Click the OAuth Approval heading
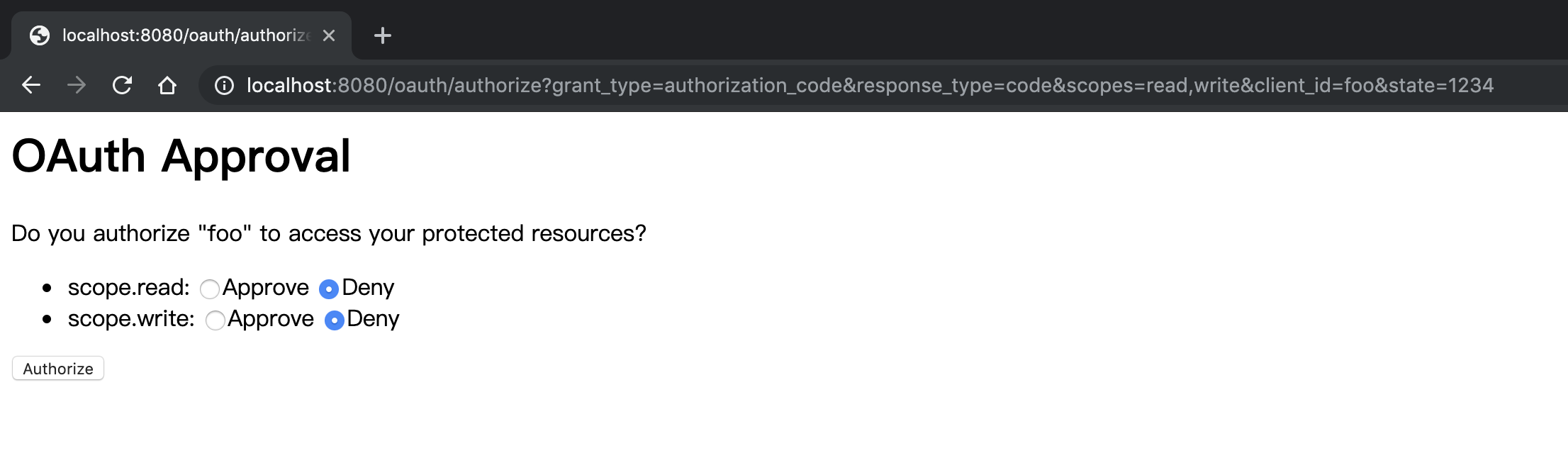The height and width of the screenshot is (458, 1568). tap(181, 156)
